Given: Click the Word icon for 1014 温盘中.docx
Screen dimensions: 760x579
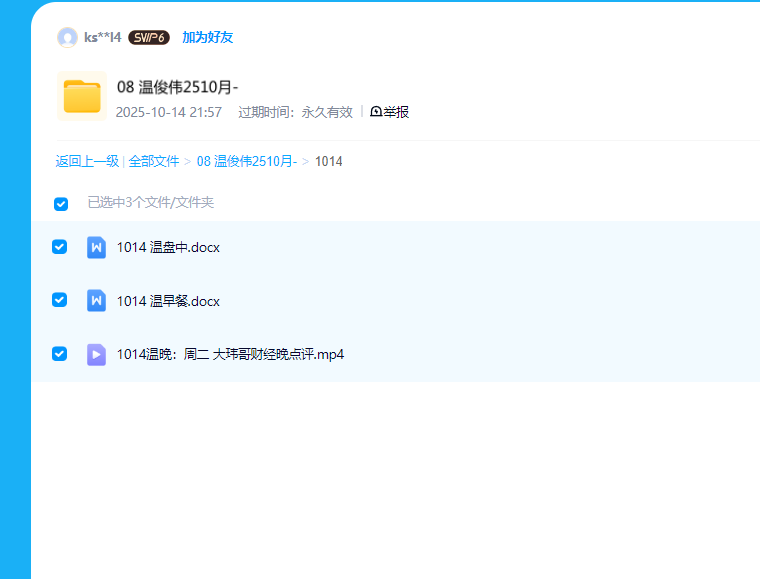Looking at the screenshot, I should [x=96, y=247].
